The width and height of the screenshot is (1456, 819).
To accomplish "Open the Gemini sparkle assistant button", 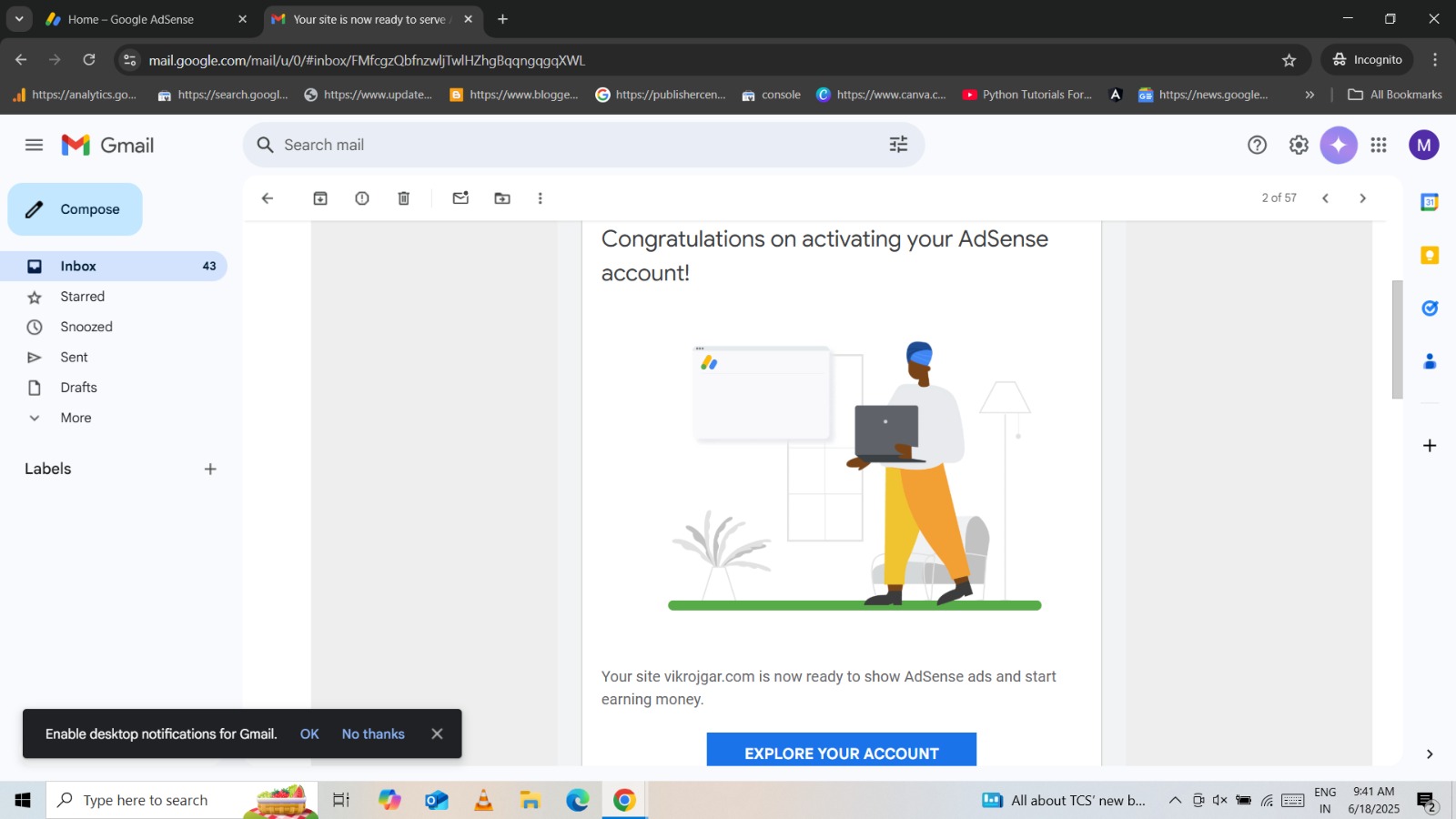I will (1339, 145).
